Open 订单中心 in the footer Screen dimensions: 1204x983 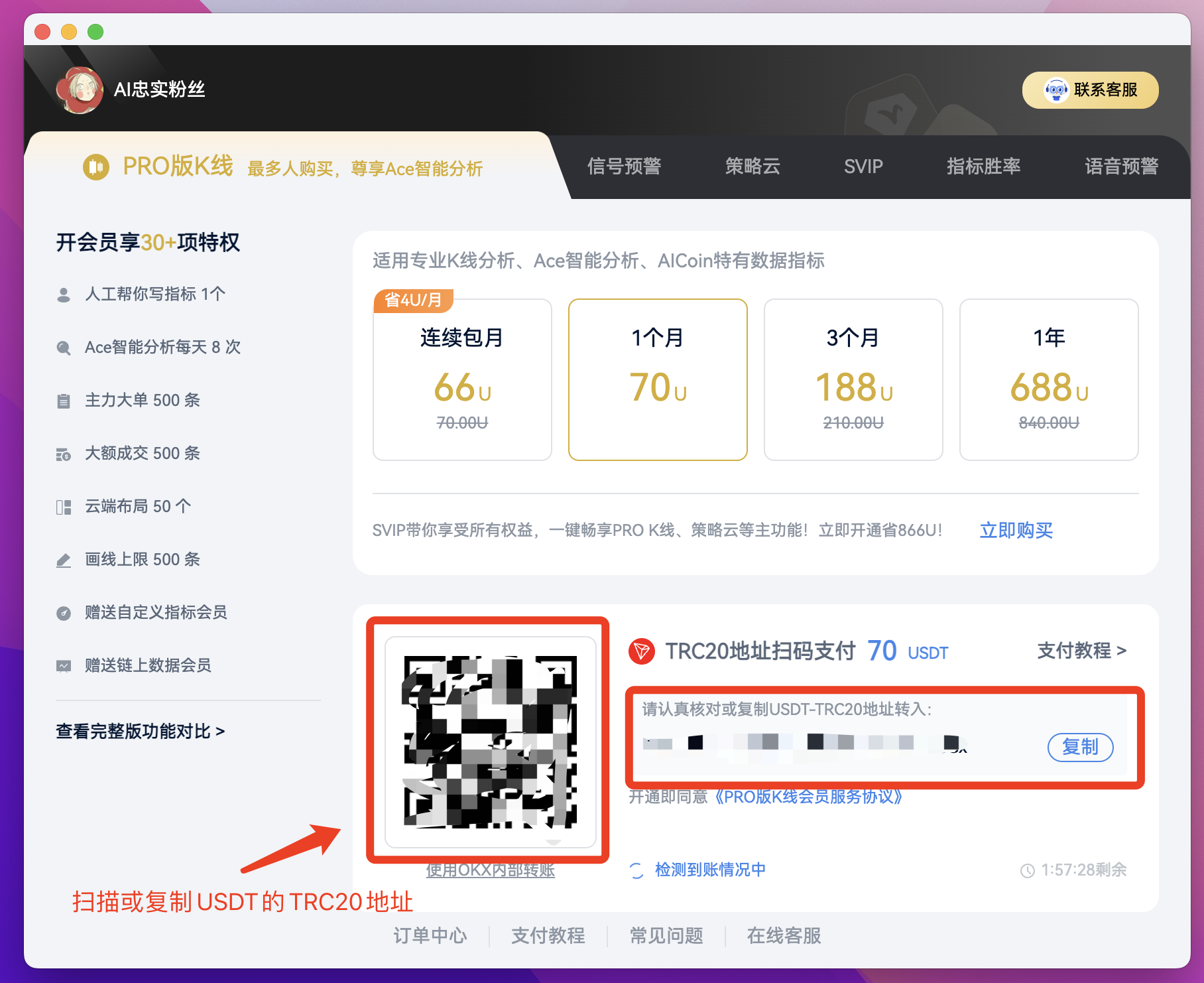pyautogui.click(x=430, y=936)
